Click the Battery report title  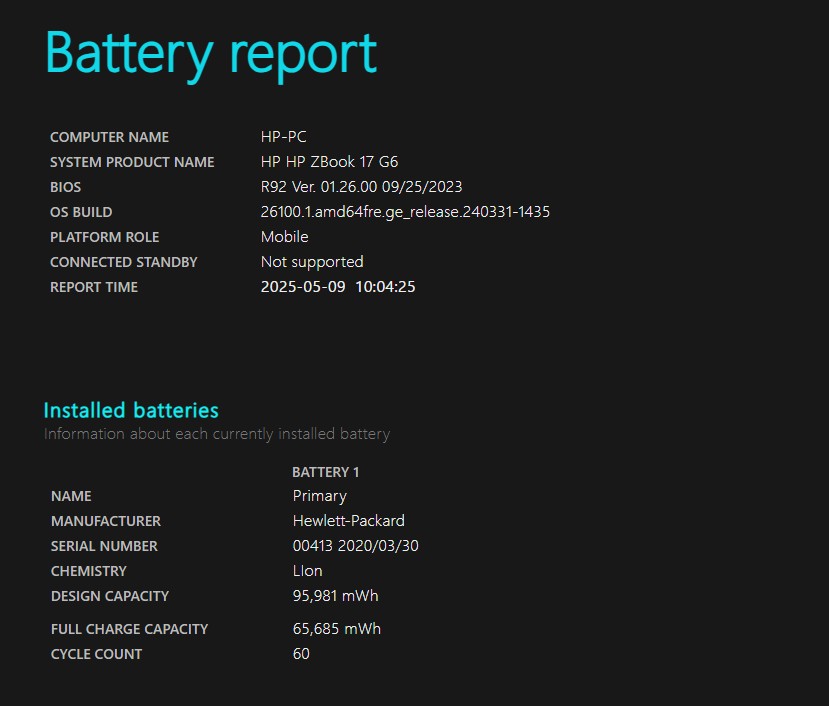click(210, 54)
